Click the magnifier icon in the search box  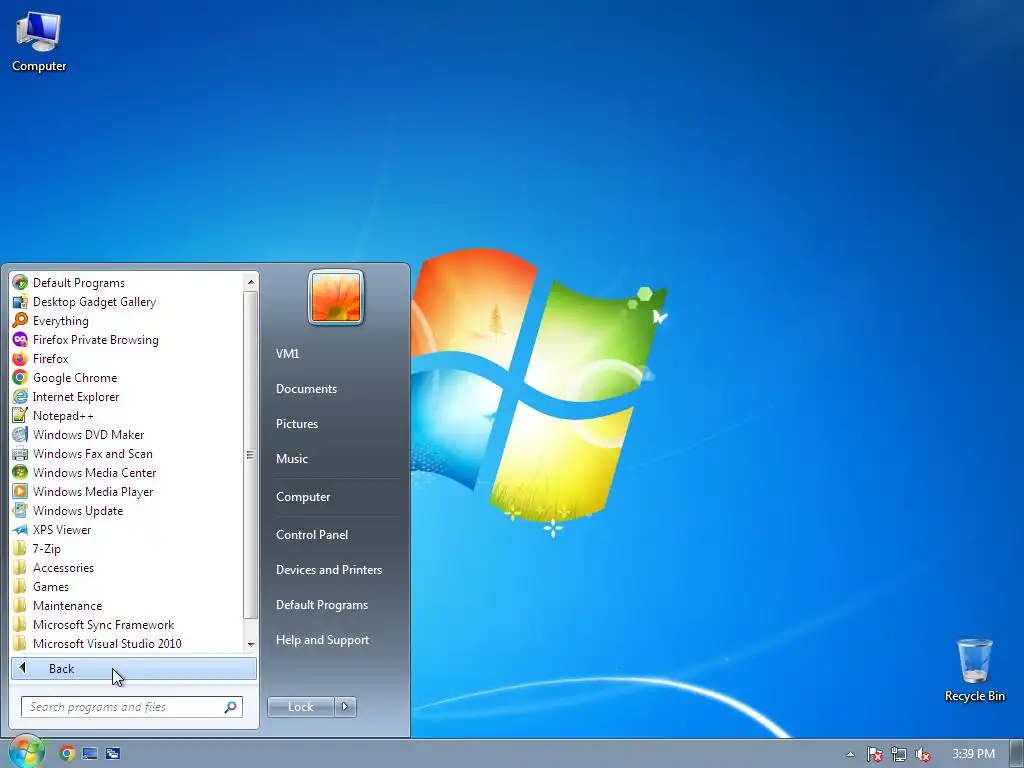tap(231, 707)
